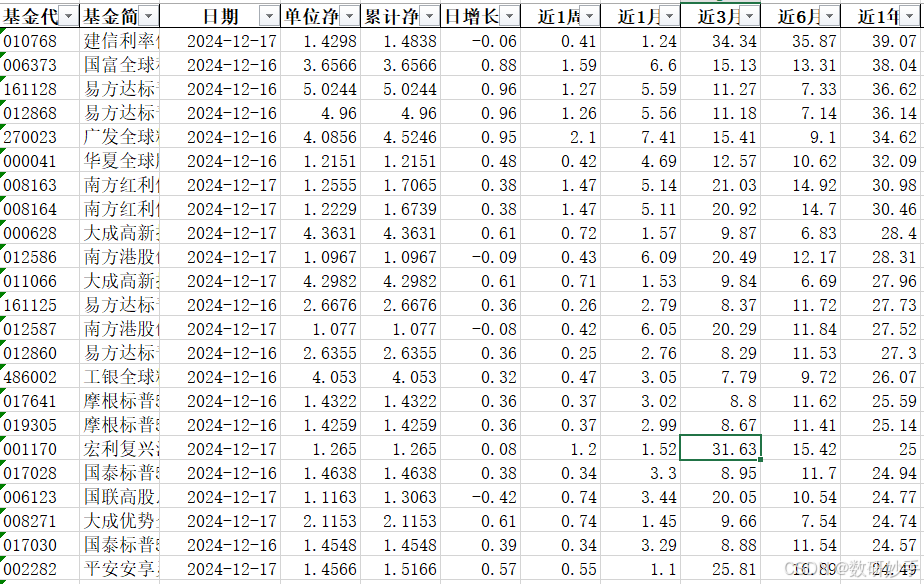Select the 近6月 value 15.42

(801, 449)
